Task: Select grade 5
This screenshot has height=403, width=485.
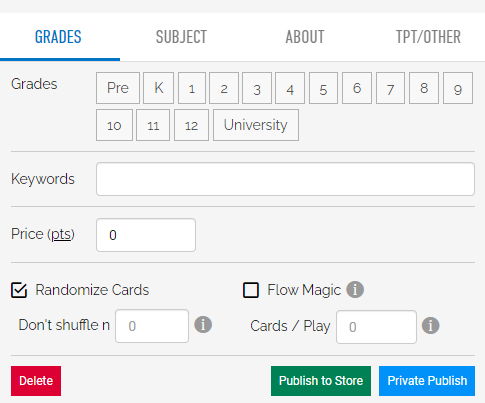Action: [x=323, y=88]
